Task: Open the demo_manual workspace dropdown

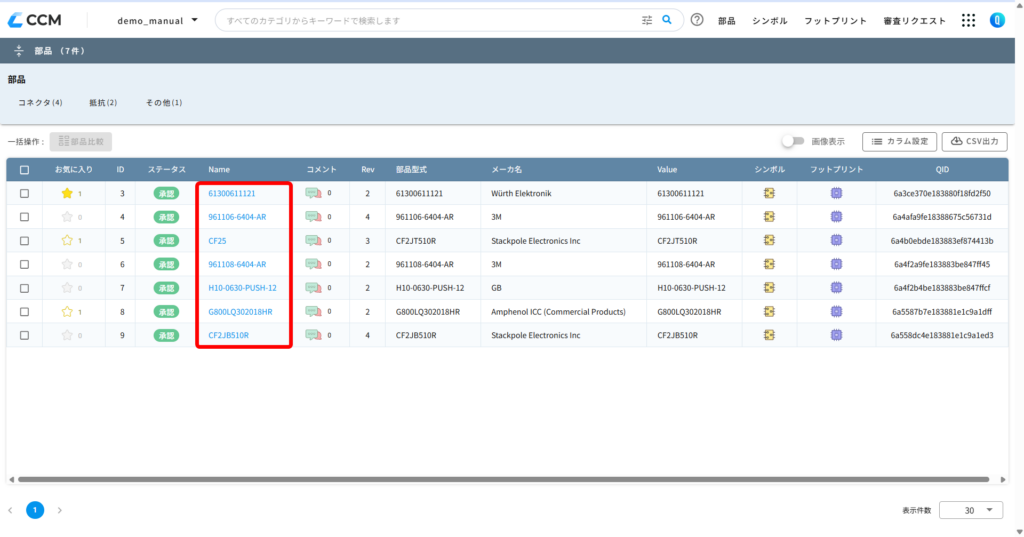Action: (157, 20)
